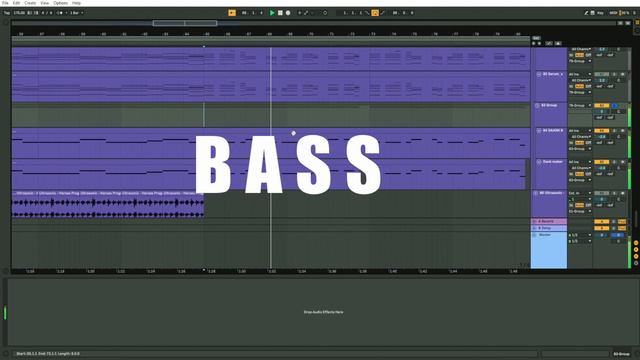Toggle Post on A Reverb return
Screen dimensions: 640x360
click(622, 222)
